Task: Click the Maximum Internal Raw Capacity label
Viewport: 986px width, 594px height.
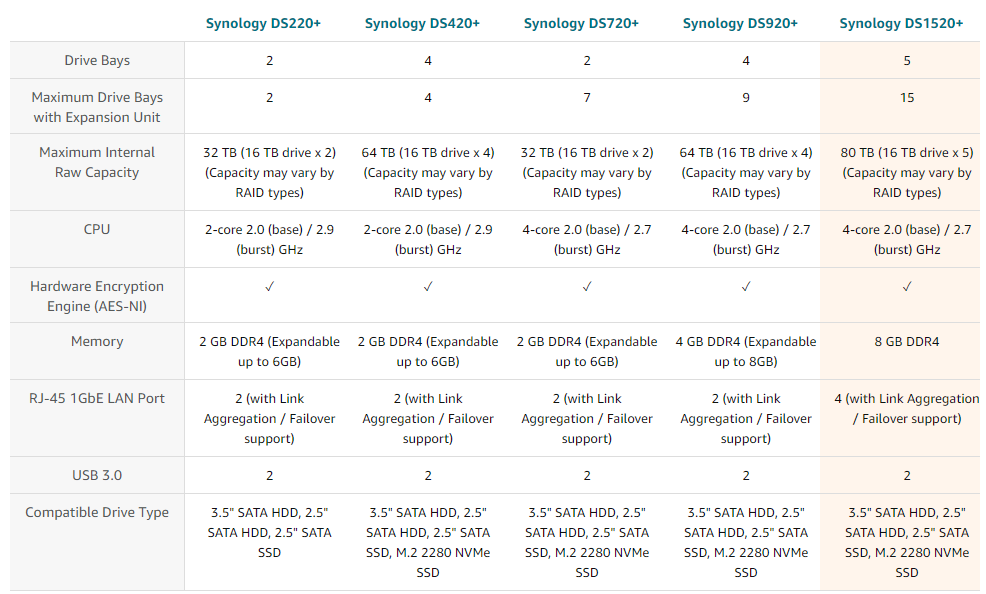Action: point(97,162)
